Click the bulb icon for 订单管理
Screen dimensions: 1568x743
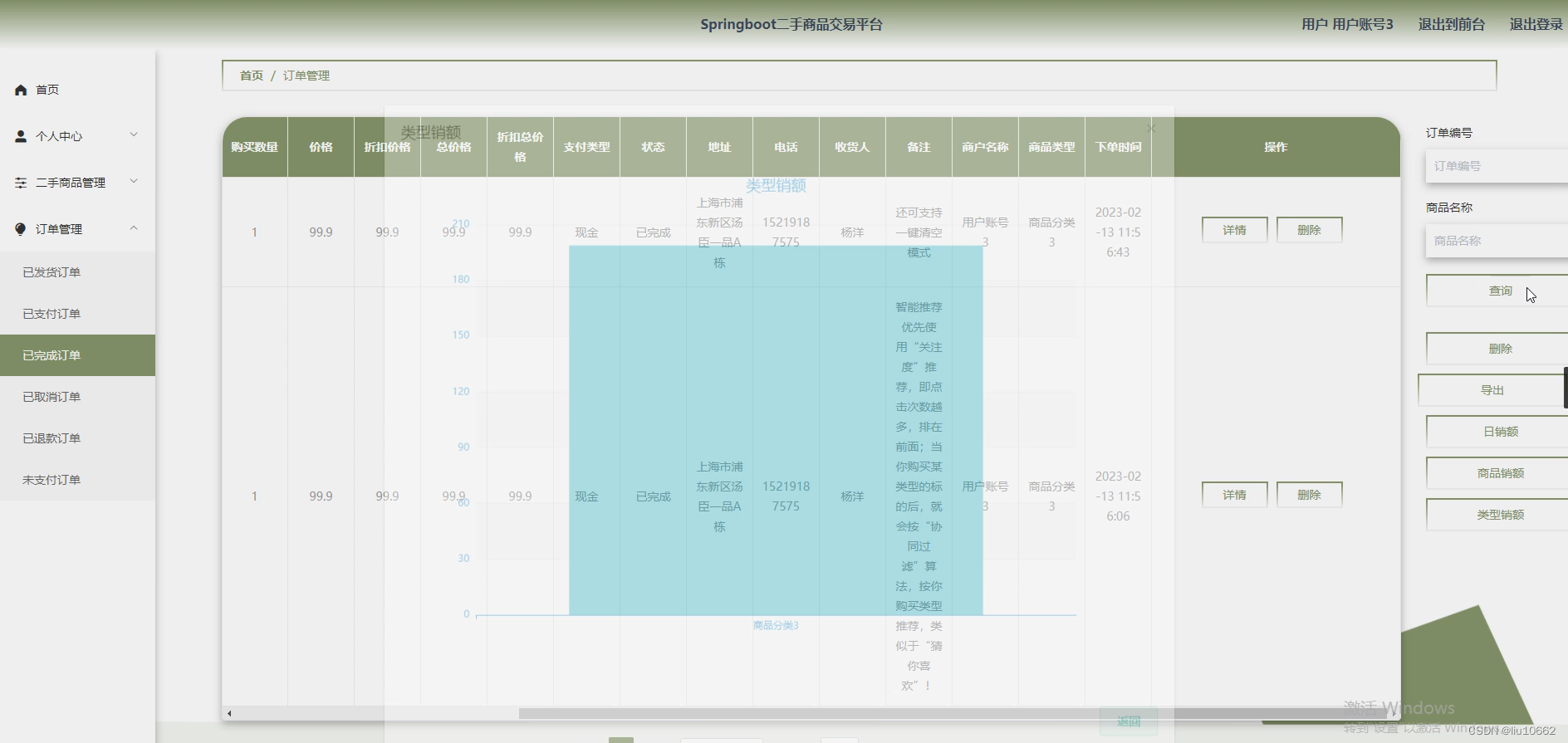(x=21, y=229)
